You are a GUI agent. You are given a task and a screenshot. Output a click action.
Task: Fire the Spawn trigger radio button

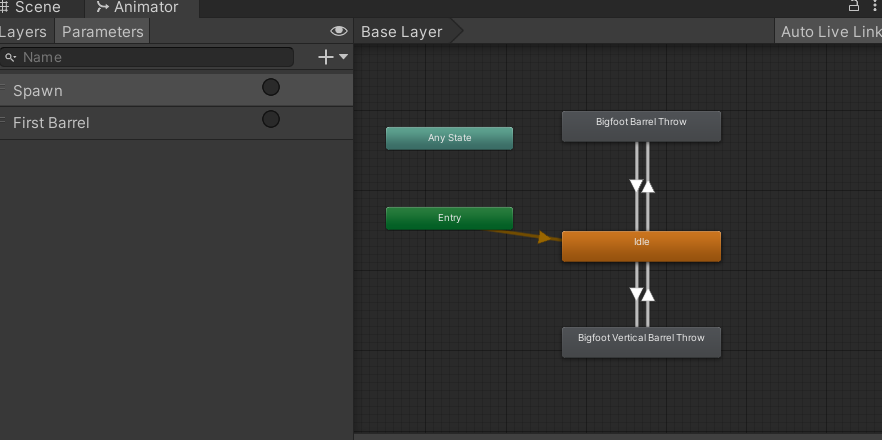(x=271, y=87)
